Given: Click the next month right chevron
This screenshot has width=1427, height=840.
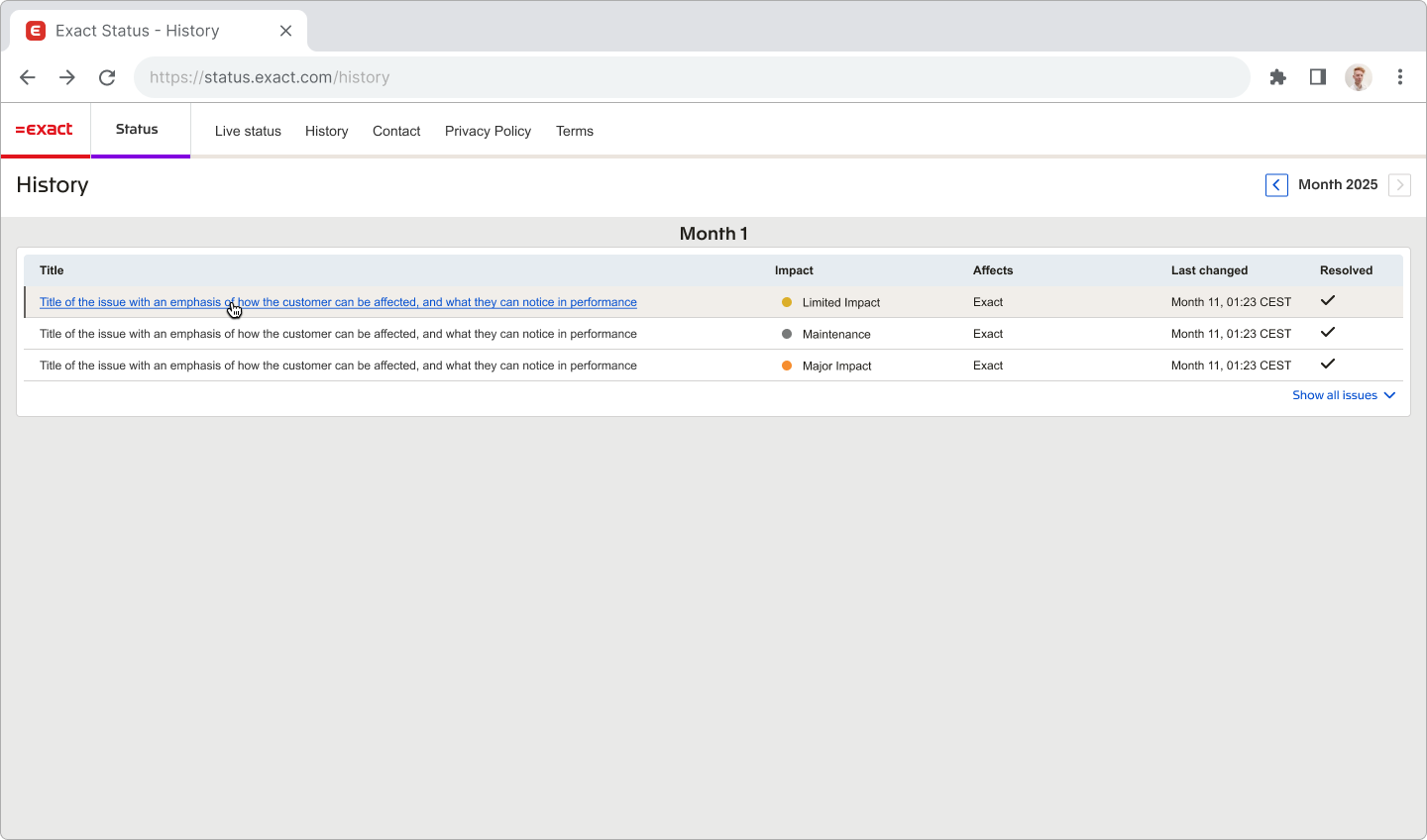Looking at the screenshot, I should 1399,185.
